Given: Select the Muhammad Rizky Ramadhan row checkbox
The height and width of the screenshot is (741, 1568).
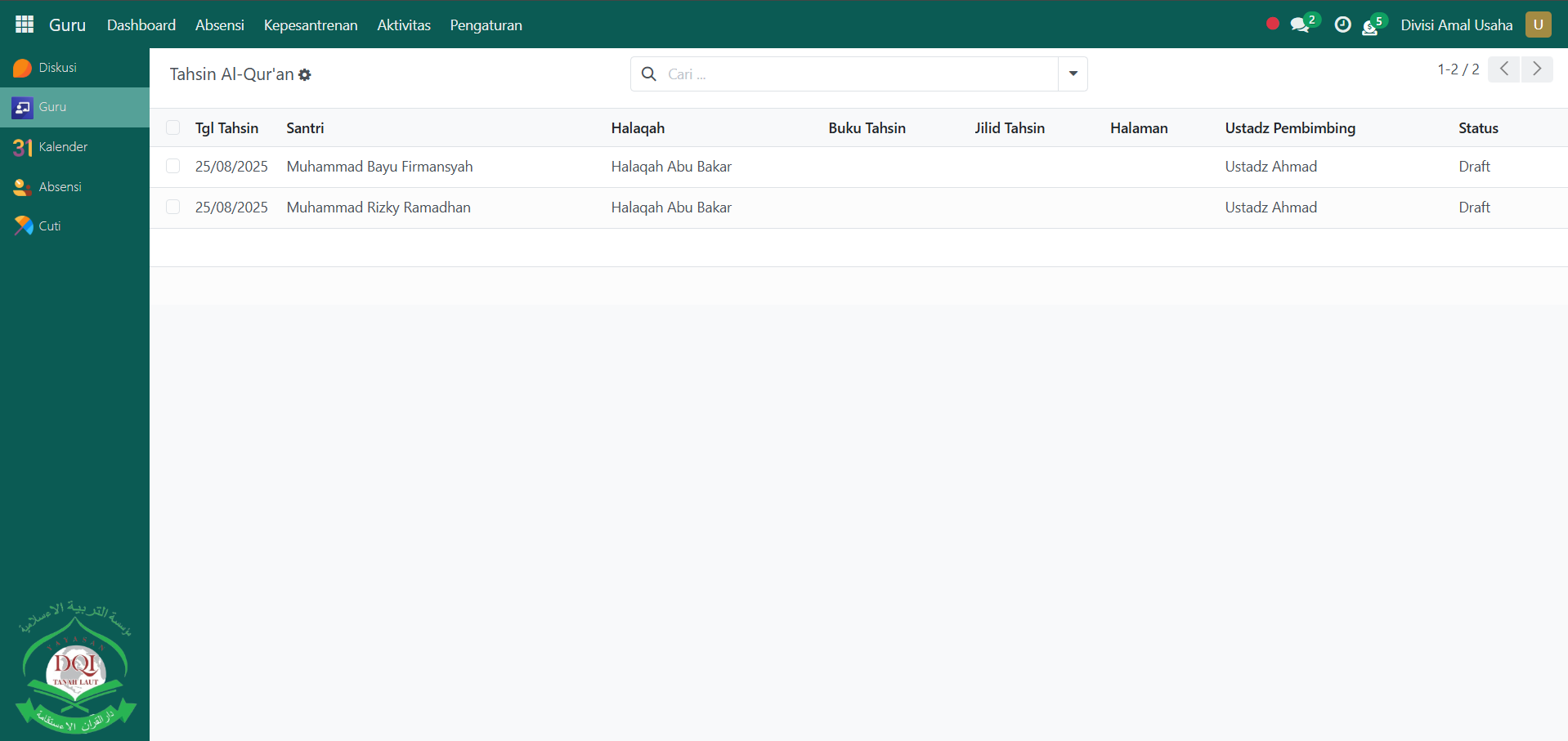Looking at the screenshot, I should click(172, 207).
